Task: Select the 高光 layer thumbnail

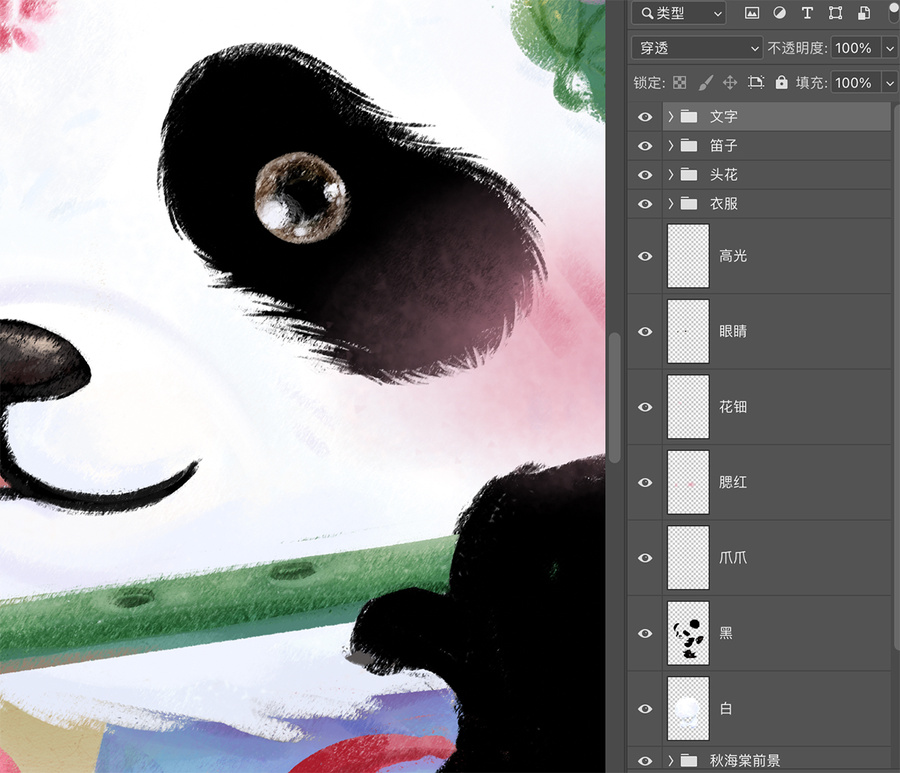Action: pos(688,256)
